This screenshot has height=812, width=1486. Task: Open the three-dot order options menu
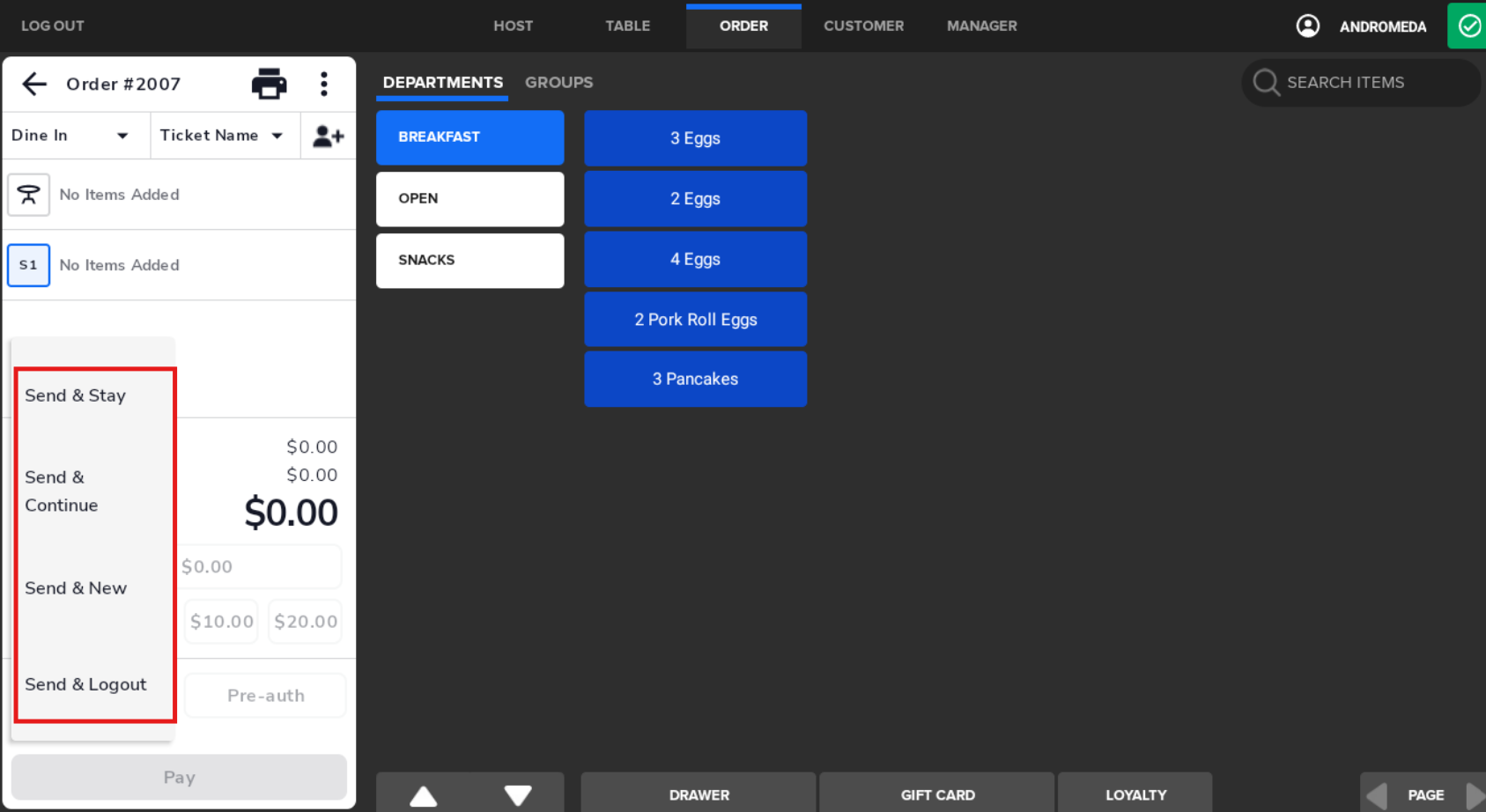point(324,84)
